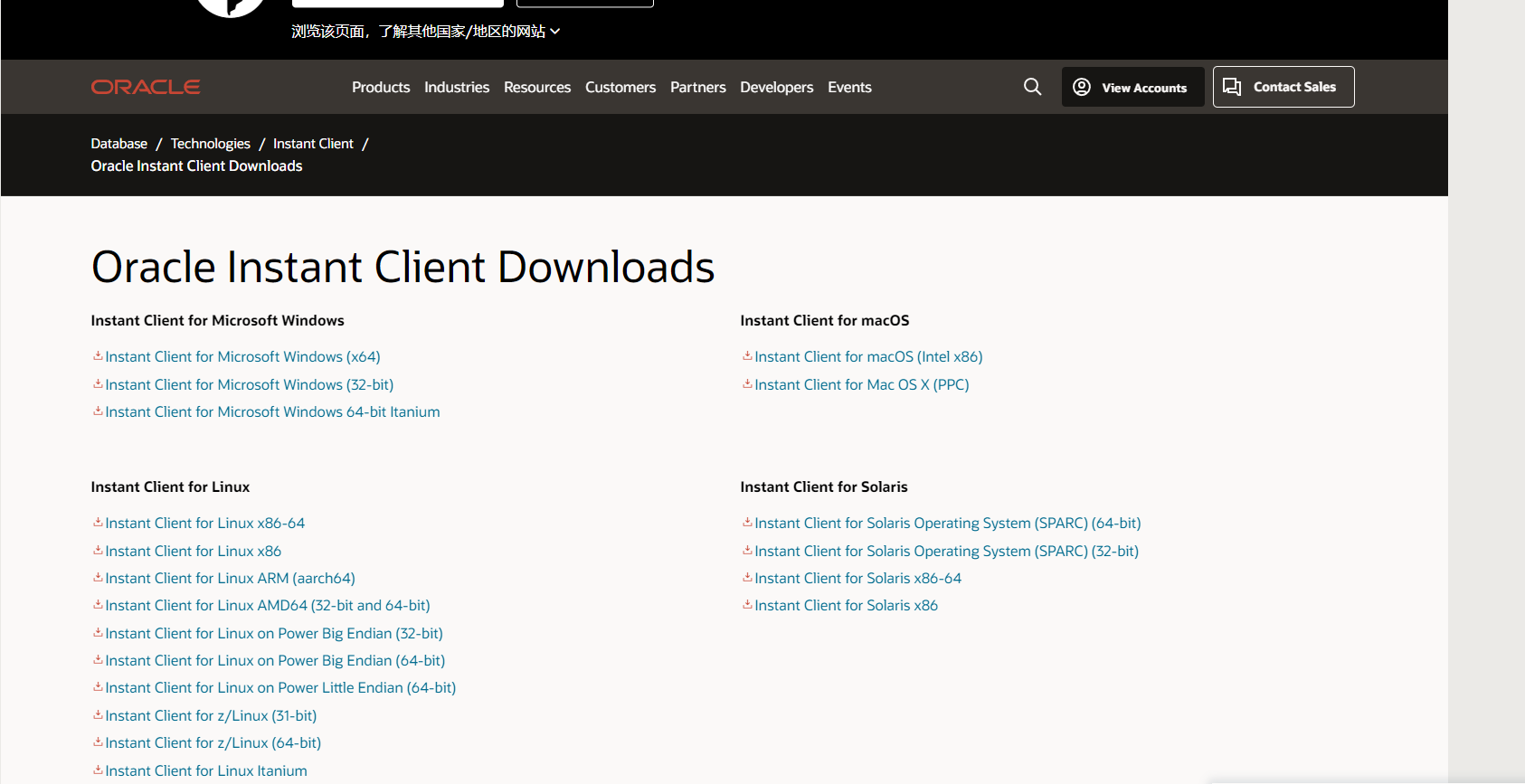Click download icon beside Power Big Endian (64-bit)

pos(98,660)
